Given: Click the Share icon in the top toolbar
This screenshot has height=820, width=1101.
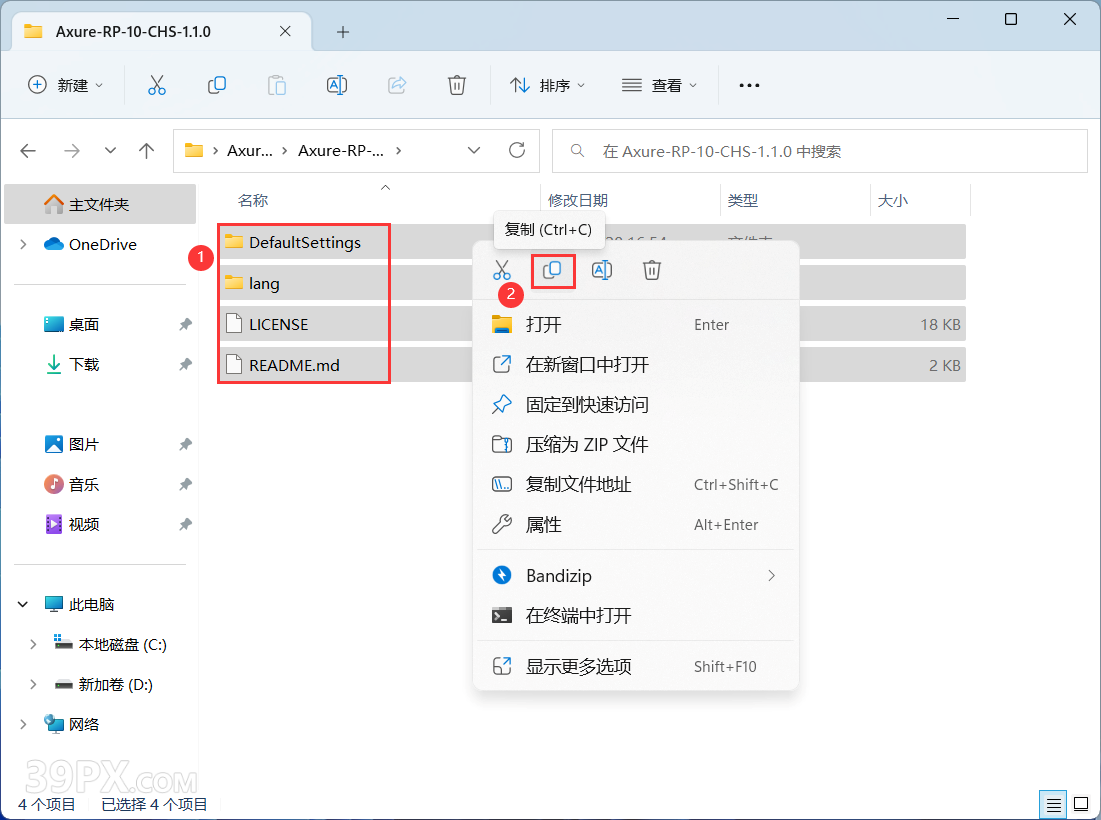Looking at the screenshot, I should point(397,85).
